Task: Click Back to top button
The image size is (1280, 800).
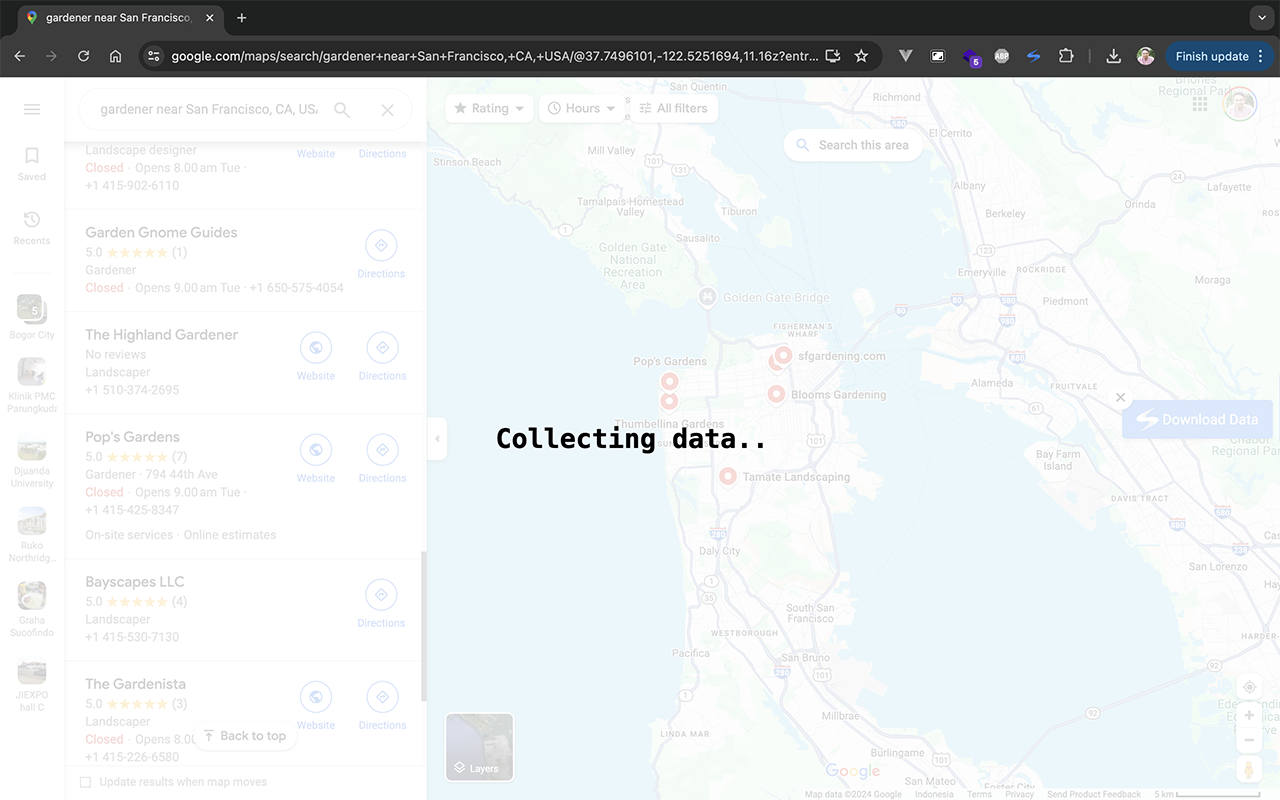Action: [x=245, y=736]
